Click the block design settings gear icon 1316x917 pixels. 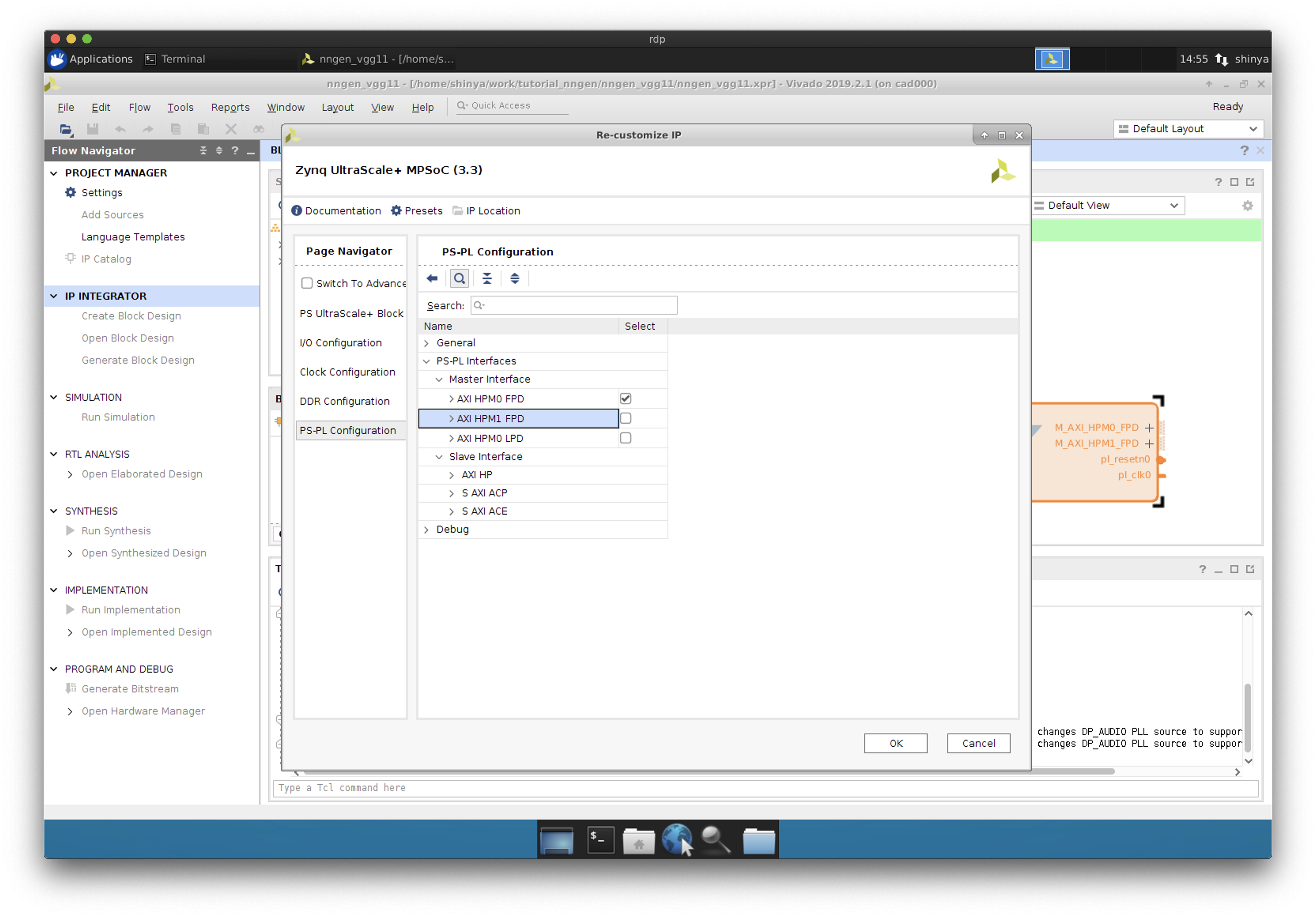(1247, 206)
